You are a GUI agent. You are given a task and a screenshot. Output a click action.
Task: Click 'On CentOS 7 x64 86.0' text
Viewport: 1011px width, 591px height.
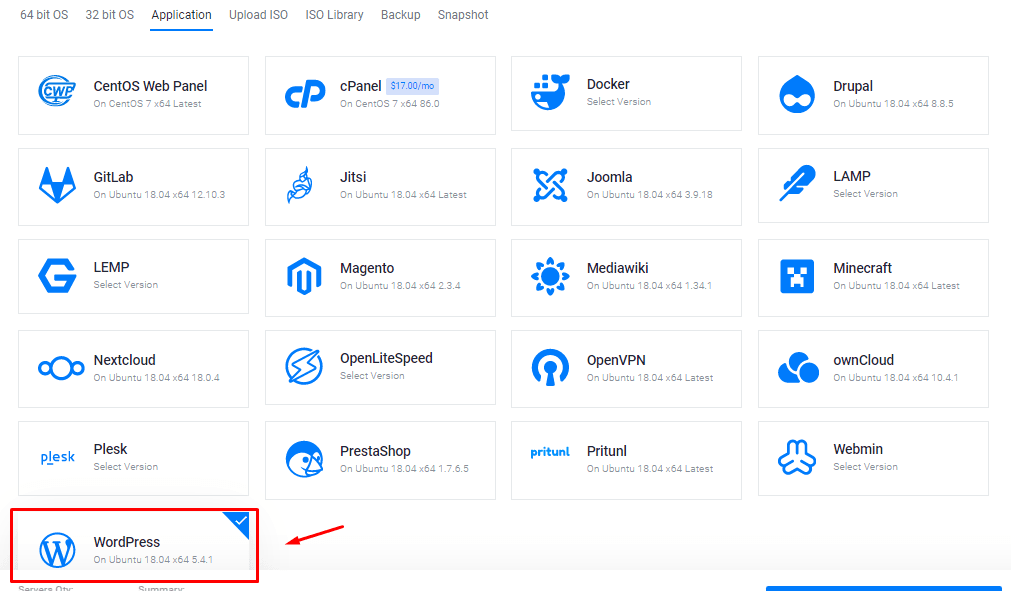point(389,104)
